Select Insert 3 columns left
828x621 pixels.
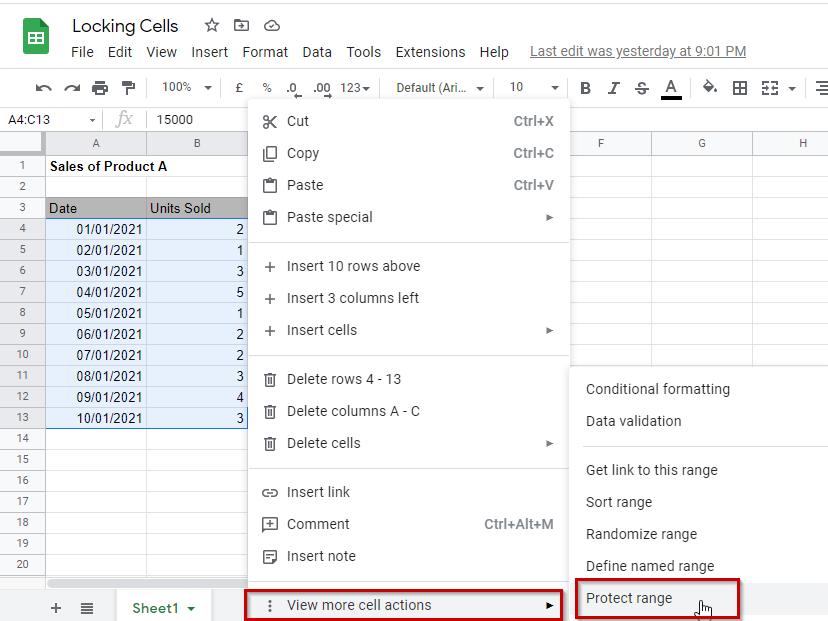(409, 298)
